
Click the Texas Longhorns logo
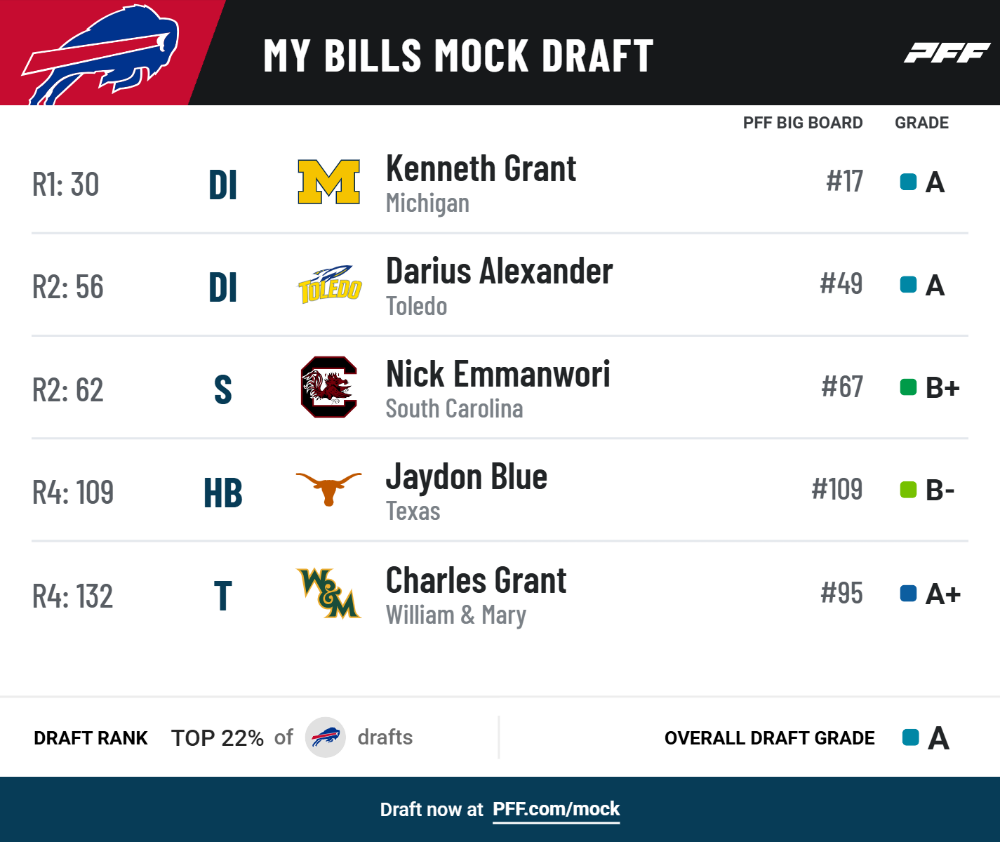pyautogui.click(x=328, y=489)
